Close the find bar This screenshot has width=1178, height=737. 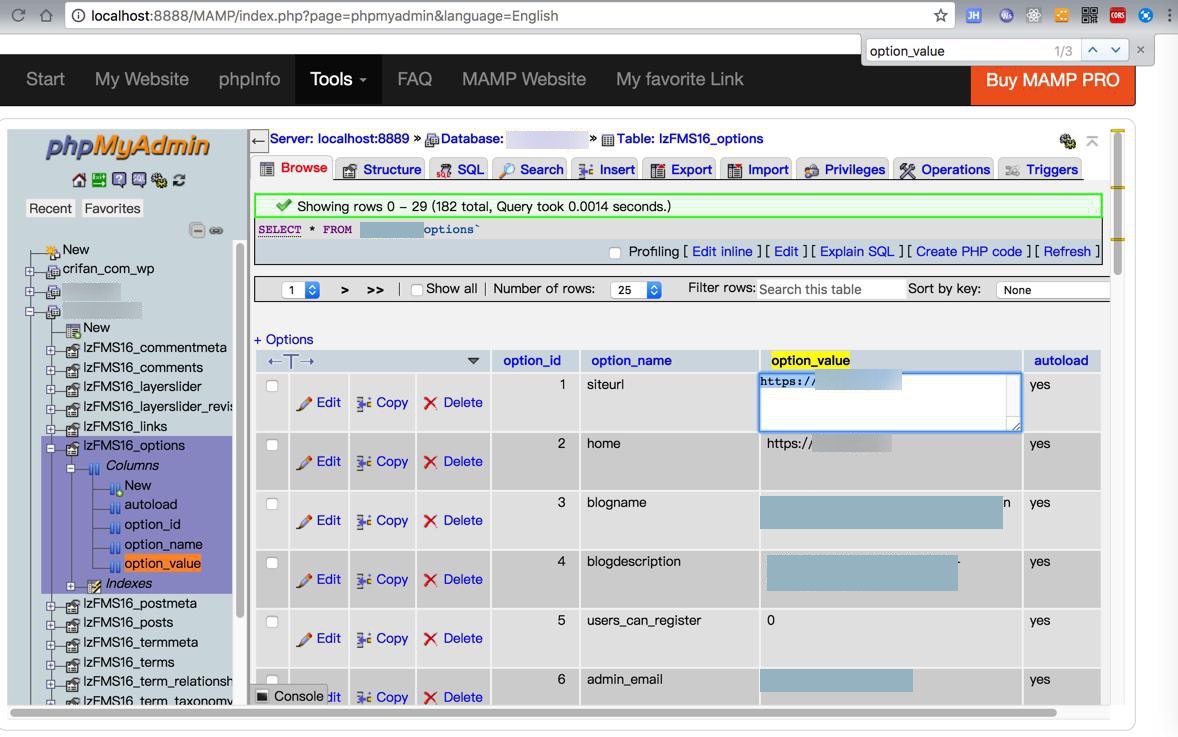(x=1140, y=50)
